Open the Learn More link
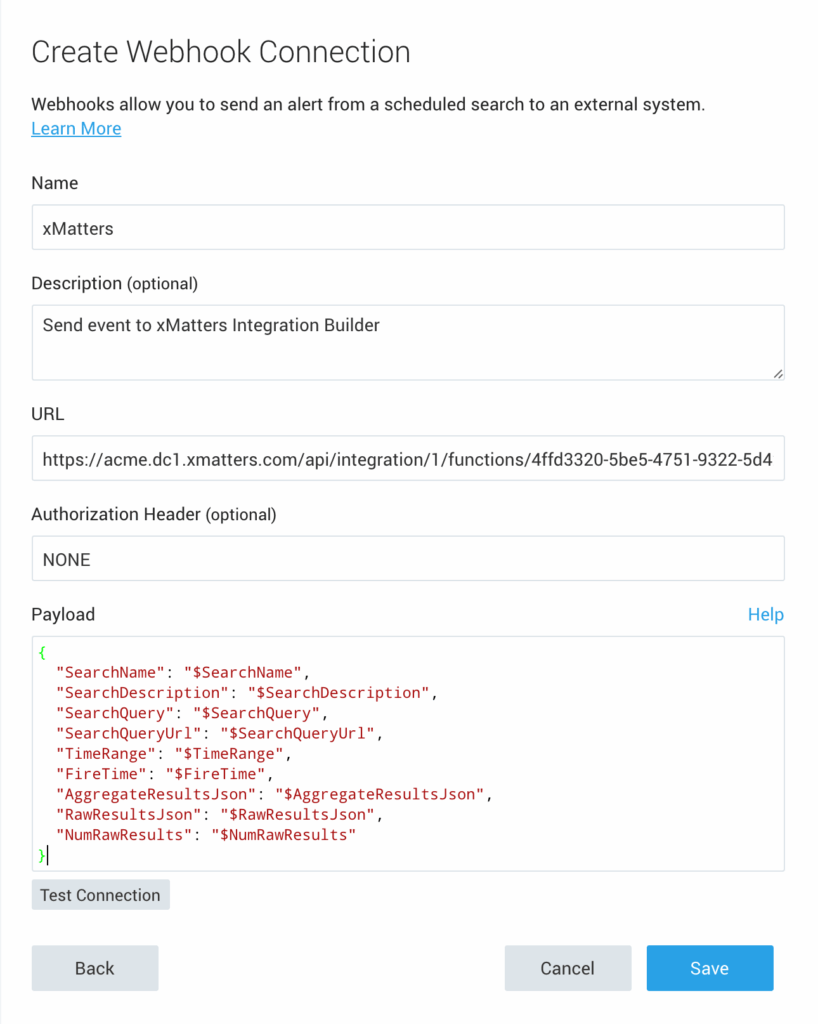Viewport: 818px width, 1024px height. [x=76, y=128]
